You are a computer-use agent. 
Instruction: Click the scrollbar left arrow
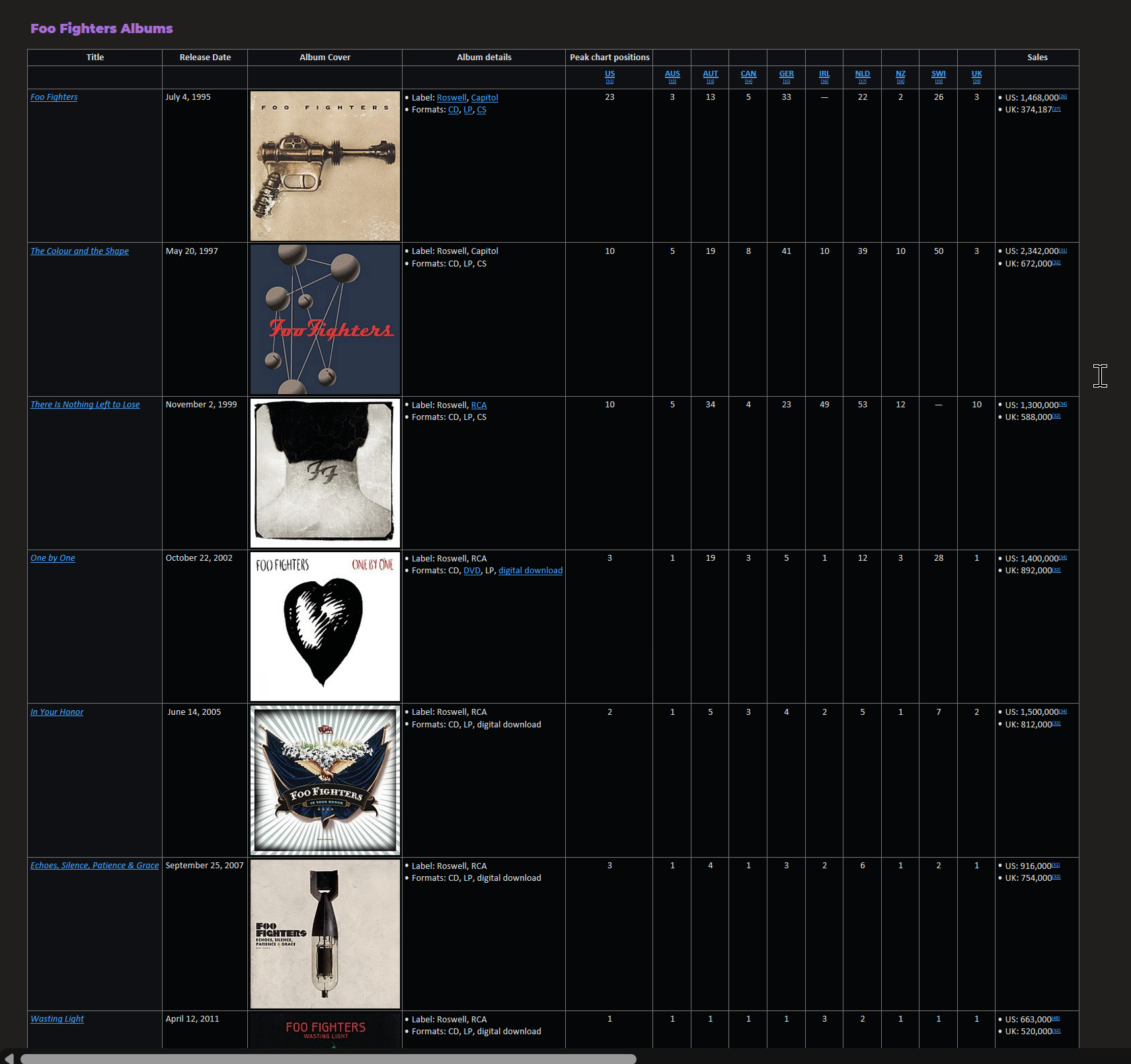click(x=9, y=1059)
